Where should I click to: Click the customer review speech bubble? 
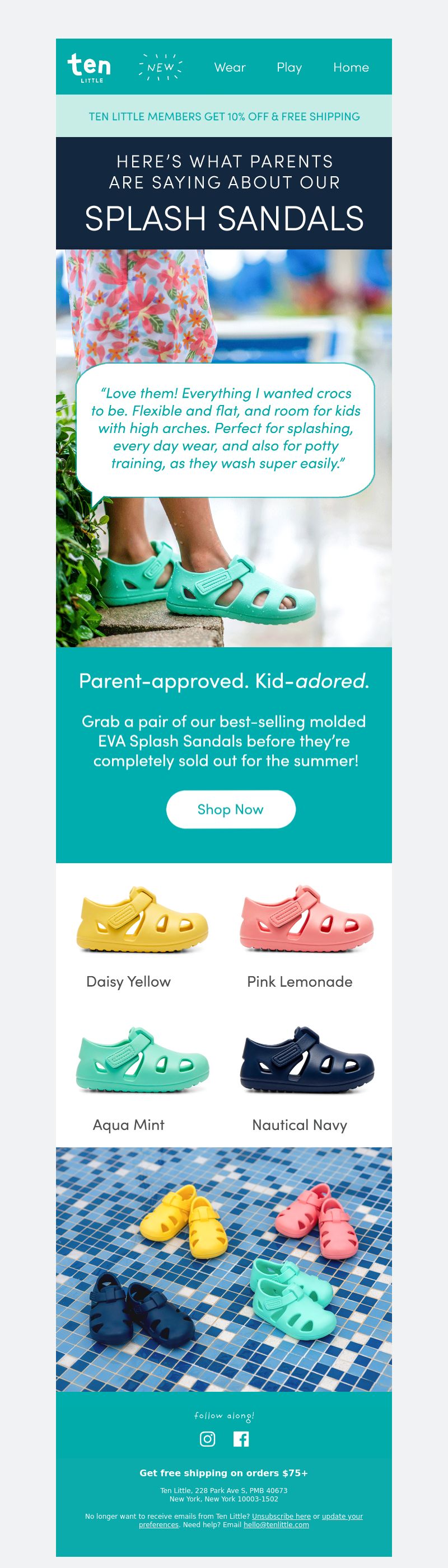click(225, 430)
